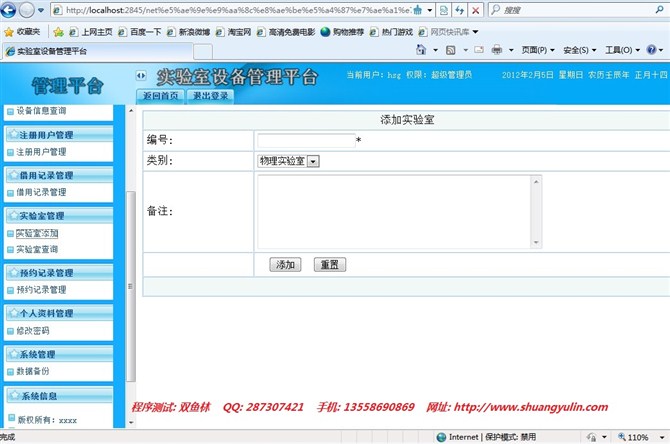This screenshot has height=444, width=670.
Task: Click the read mail envelope icon
Action: pos(479,50)
